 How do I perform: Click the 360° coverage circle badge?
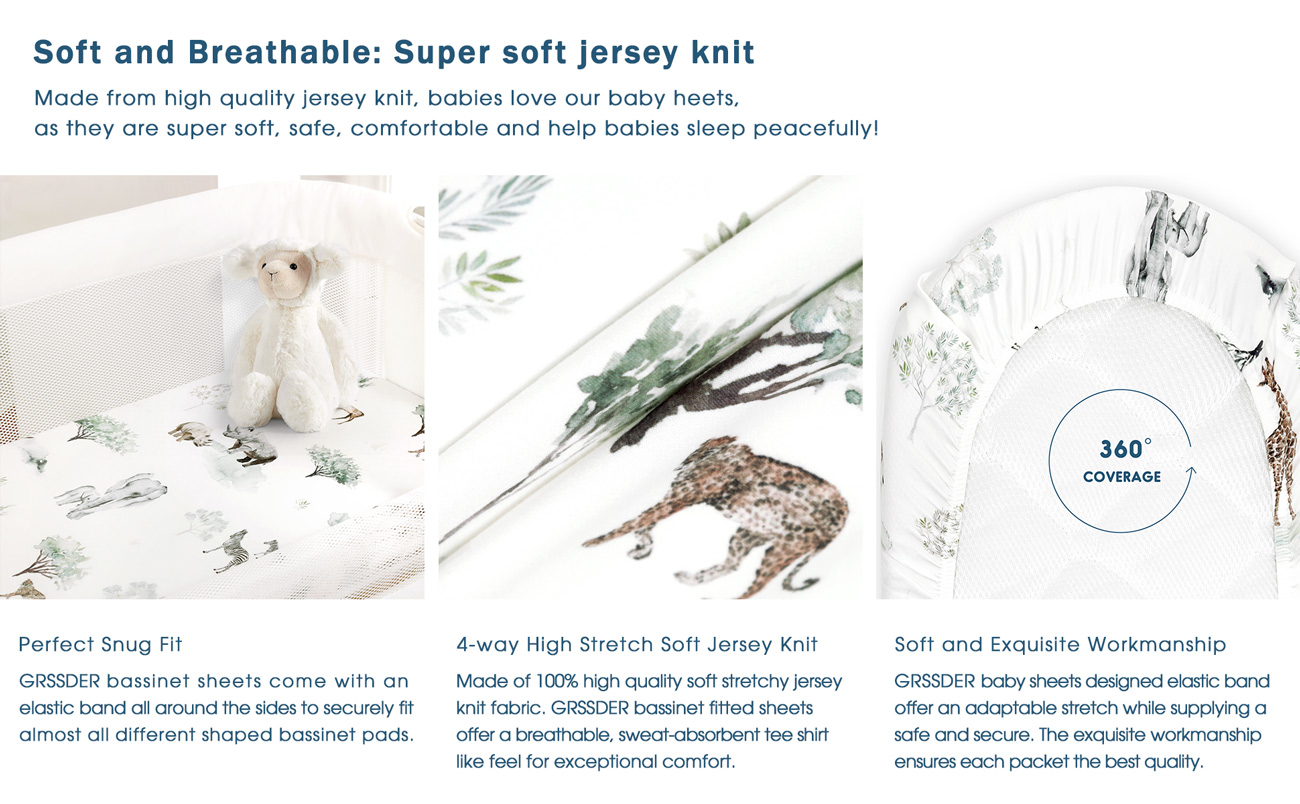coord(1121,462)
